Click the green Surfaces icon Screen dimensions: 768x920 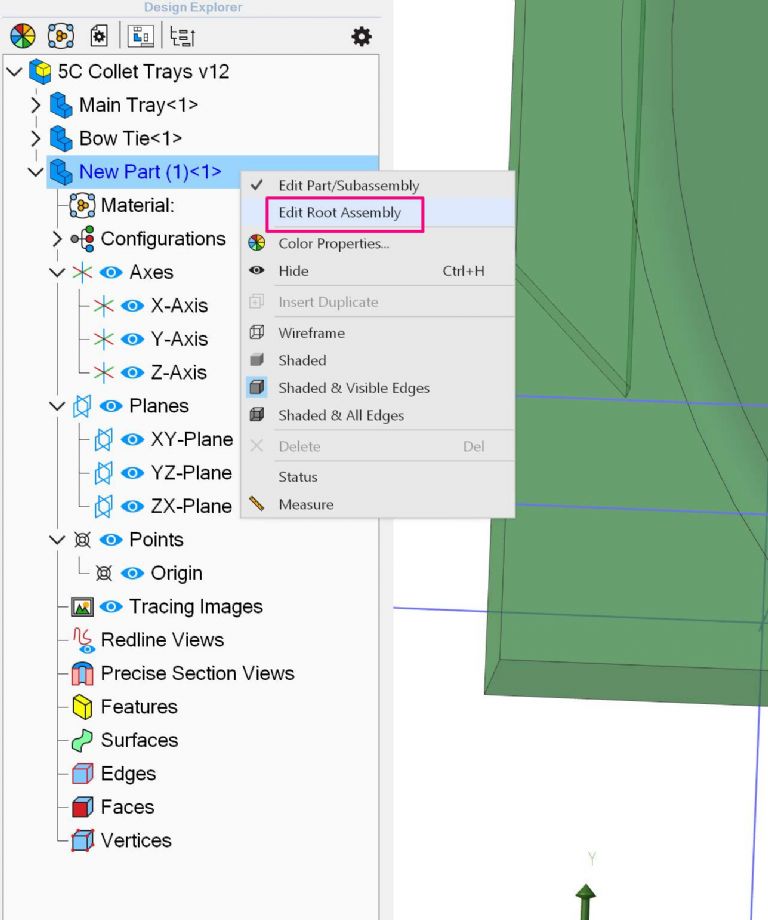tap(82, 740)
